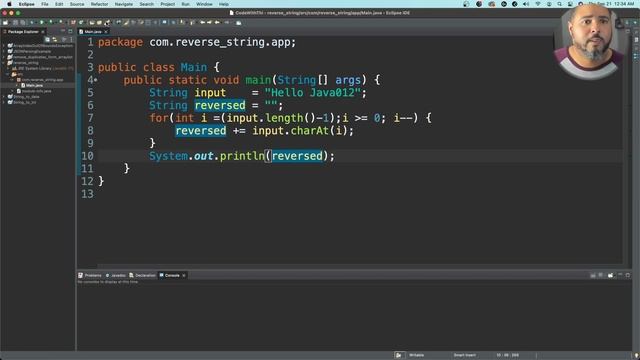Expand the reverse_string project node
Viewport: 640px width, 360px height.
point(3,63)
